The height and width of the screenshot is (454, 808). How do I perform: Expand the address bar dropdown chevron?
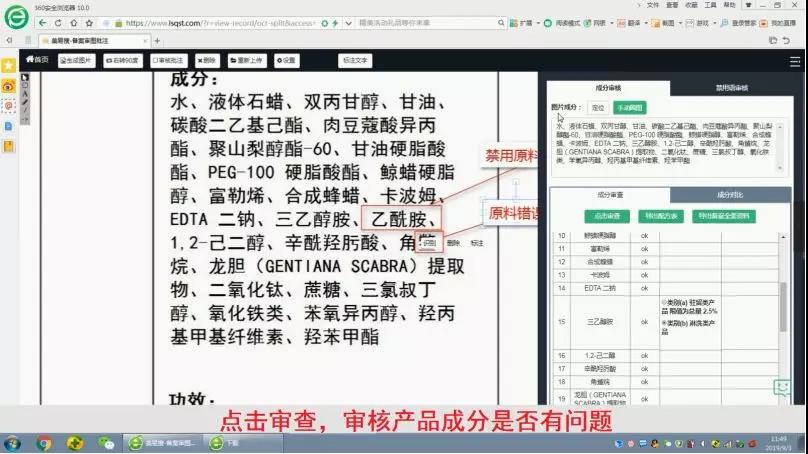[349, 23]
